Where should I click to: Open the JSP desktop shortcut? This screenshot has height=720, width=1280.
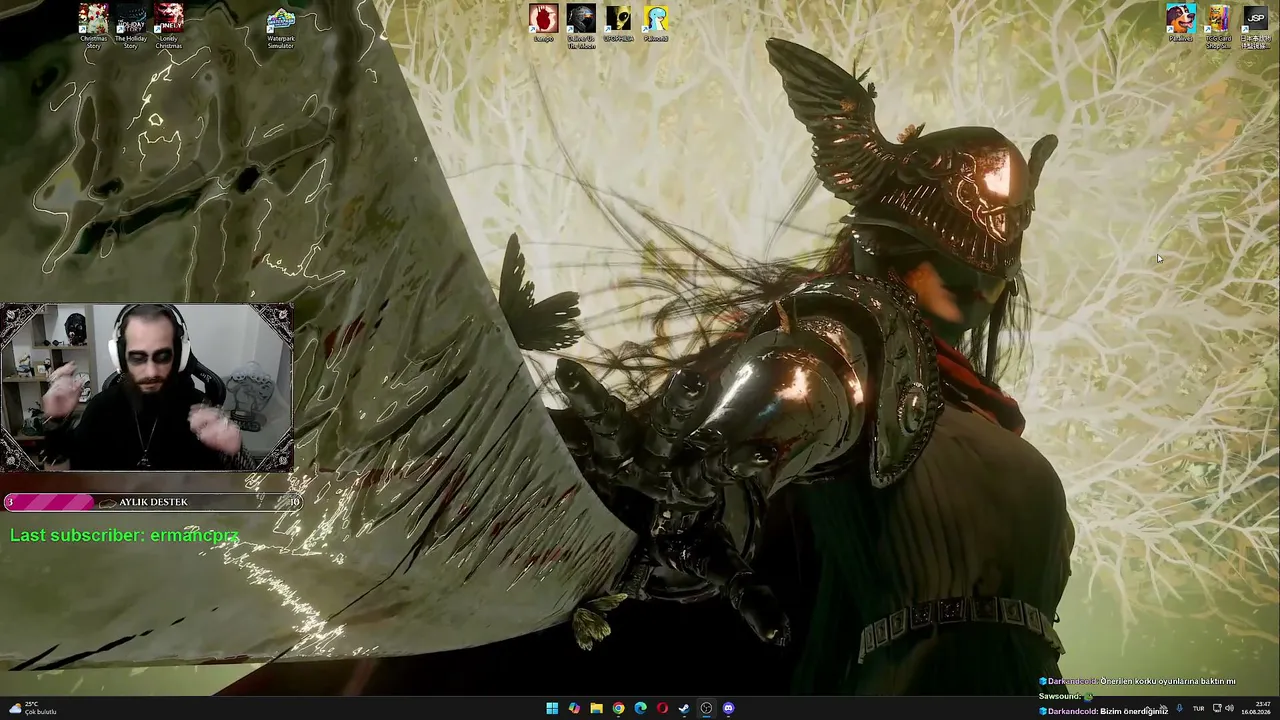(x=1255, y=26)
